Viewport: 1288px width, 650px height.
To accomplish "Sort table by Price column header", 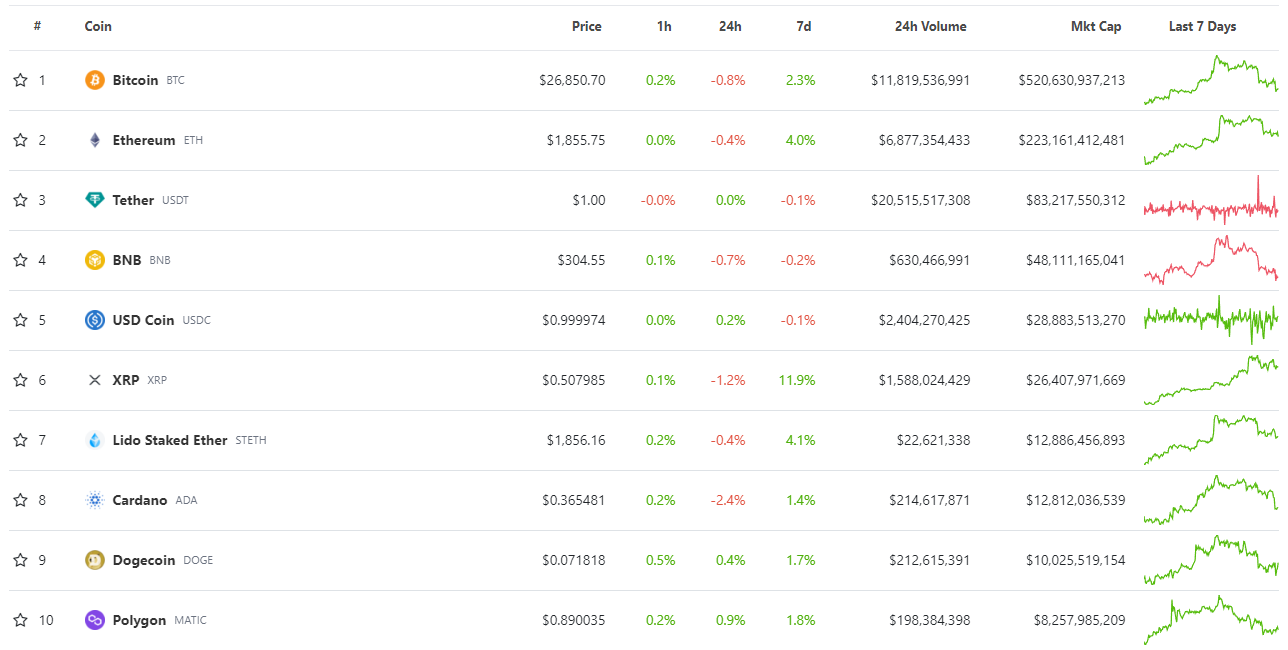I will tap(586, 26).
